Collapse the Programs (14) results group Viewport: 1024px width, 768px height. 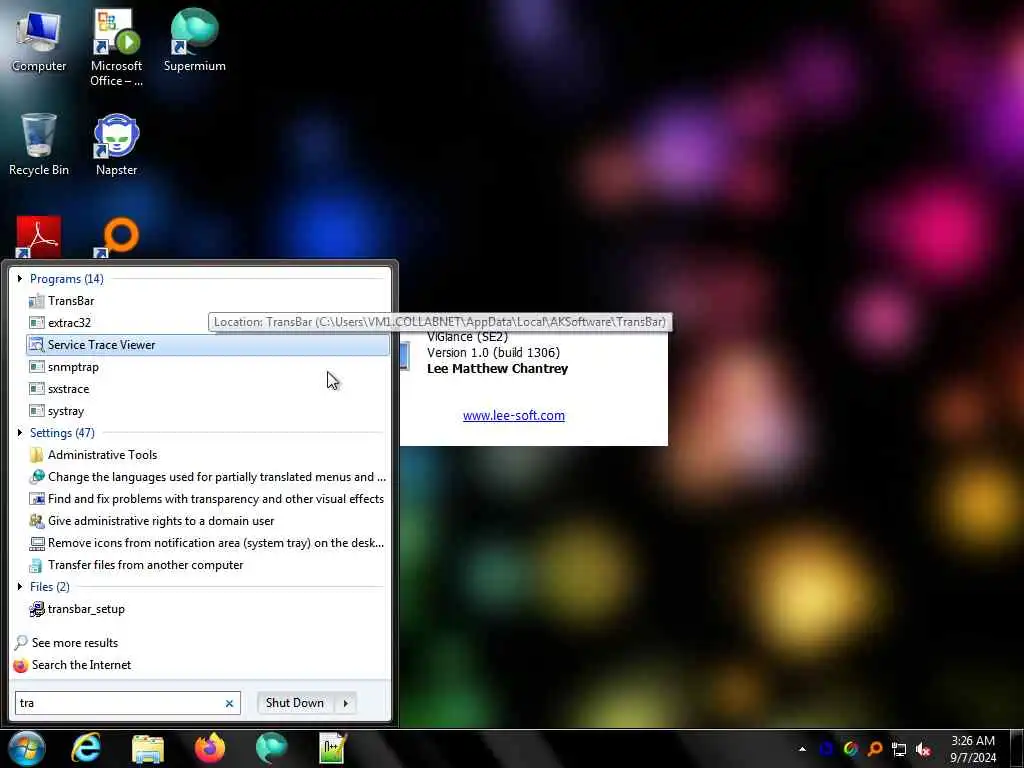coord(20,279)
